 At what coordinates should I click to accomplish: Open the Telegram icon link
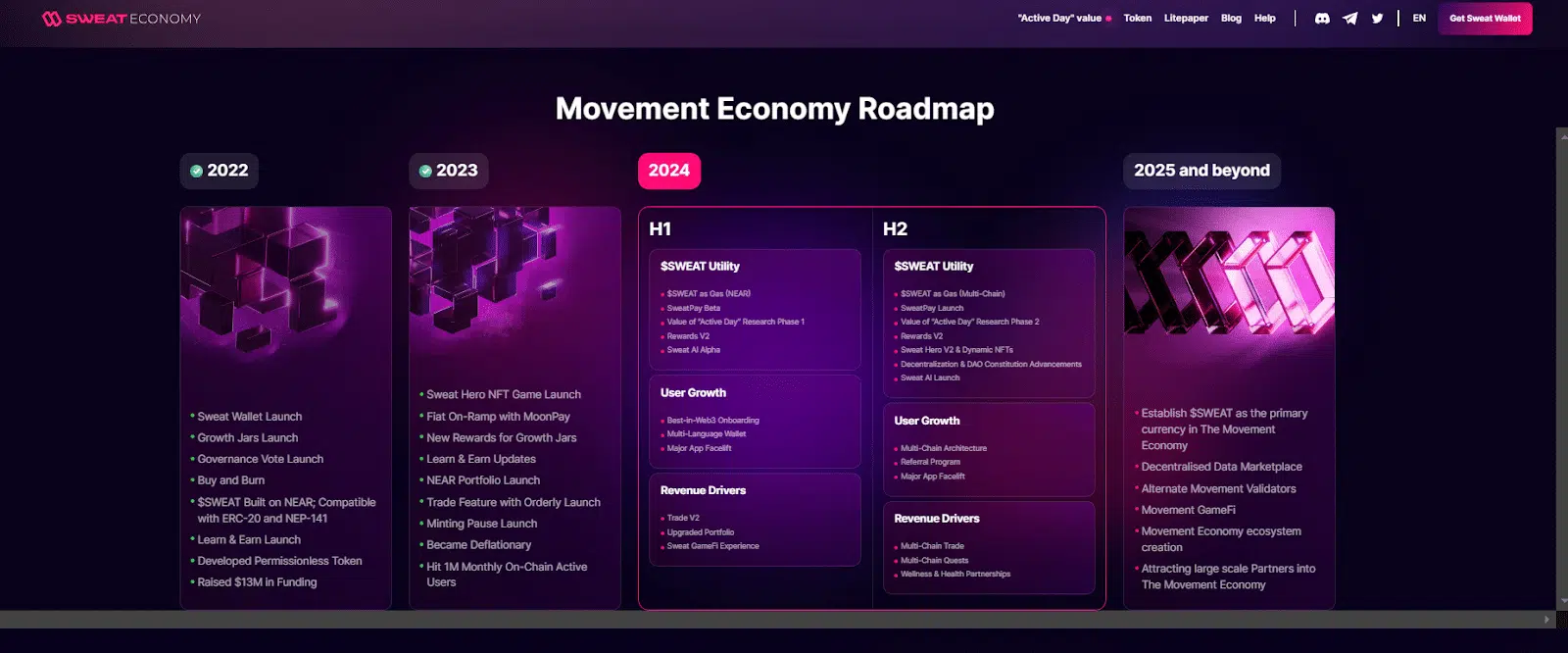coord(1349,19)
